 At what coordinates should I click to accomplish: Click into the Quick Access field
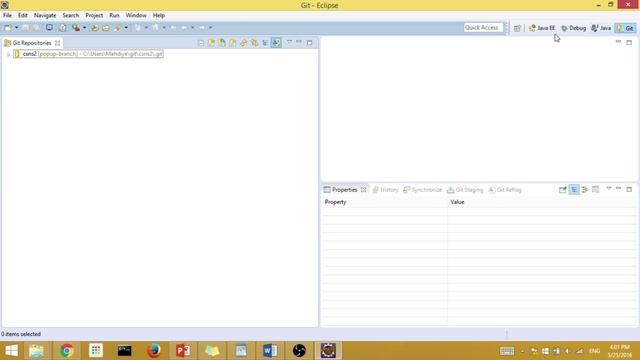pos(483,28)
